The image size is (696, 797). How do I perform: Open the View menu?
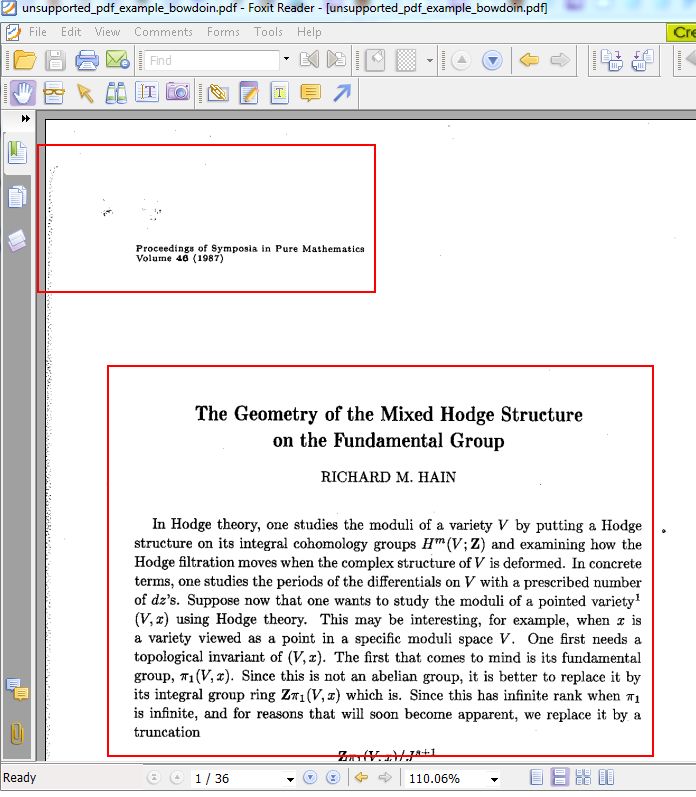(x=107, y=32)
